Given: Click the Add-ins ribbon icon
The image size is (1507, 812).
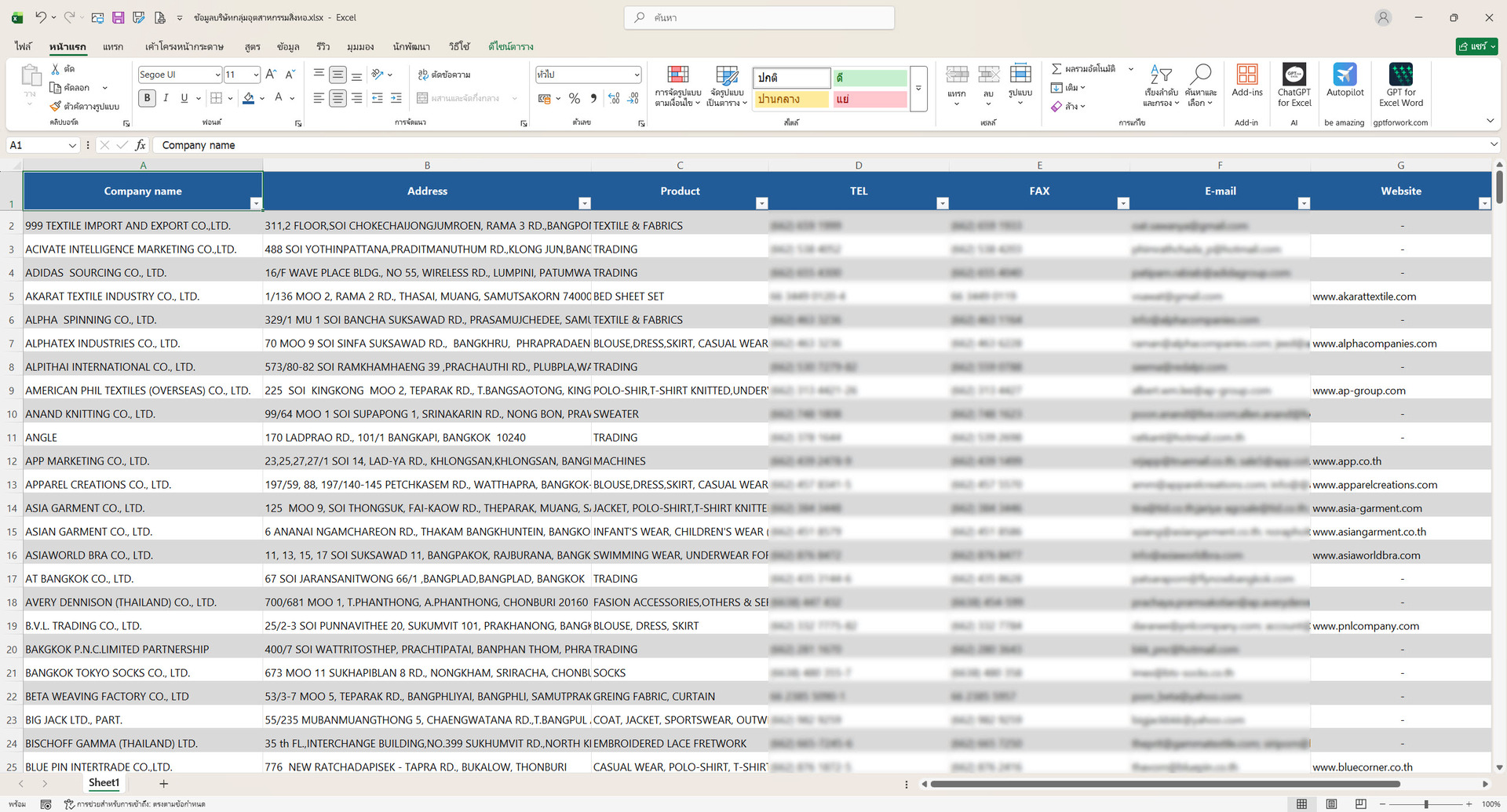Looking at the screenshot, I should (x=1246, y=80).
